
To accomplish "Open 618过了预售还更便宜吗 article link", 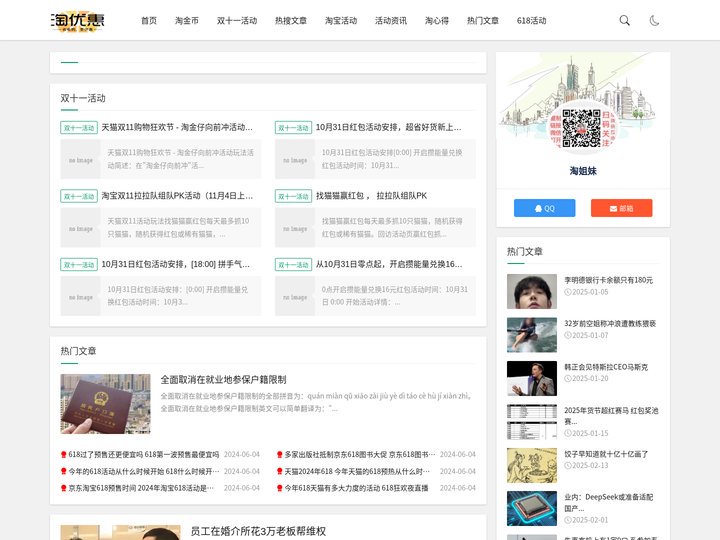I will 144,454.
